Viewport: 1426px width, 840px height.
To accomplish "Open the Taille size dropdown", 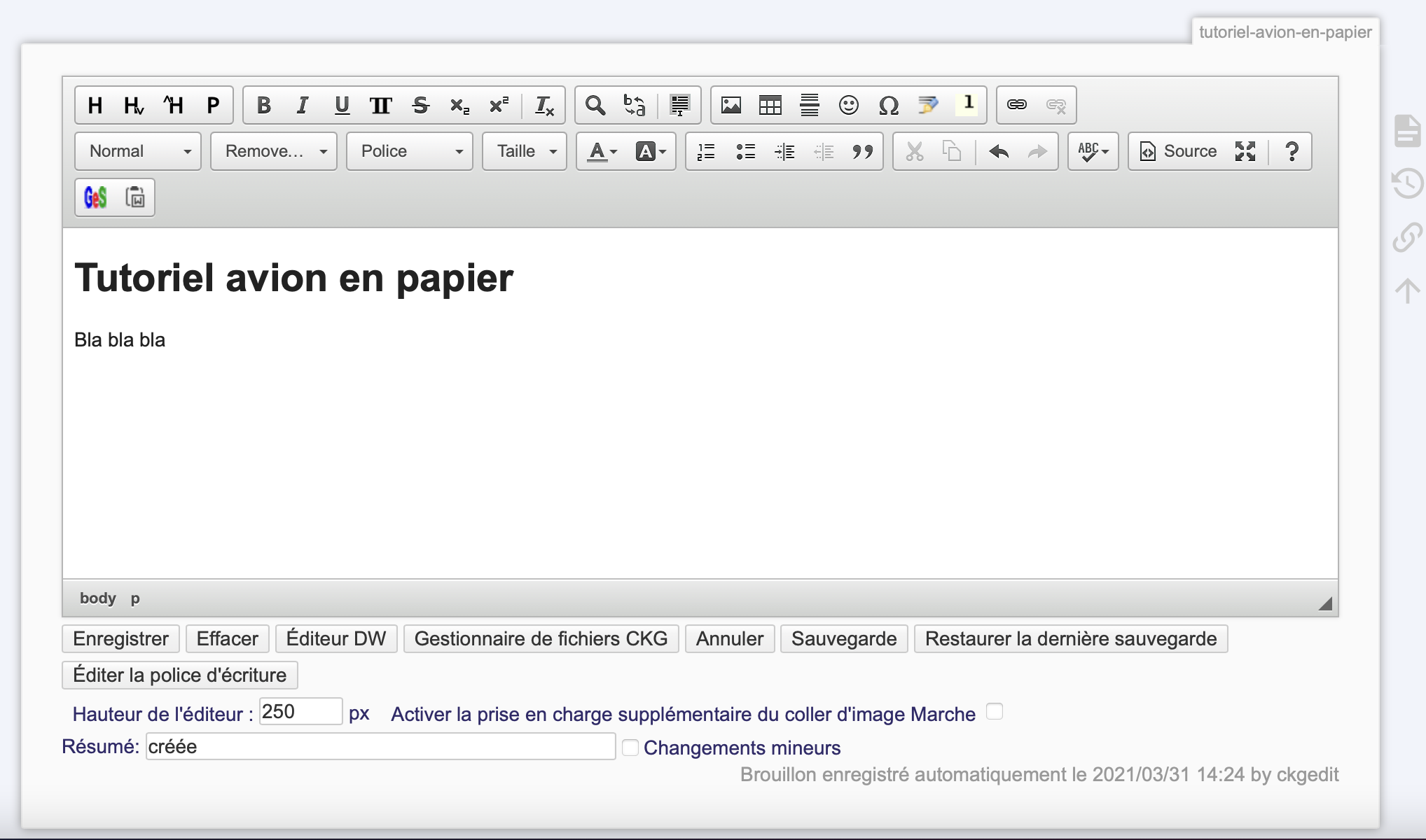I will tap(525, 151).
